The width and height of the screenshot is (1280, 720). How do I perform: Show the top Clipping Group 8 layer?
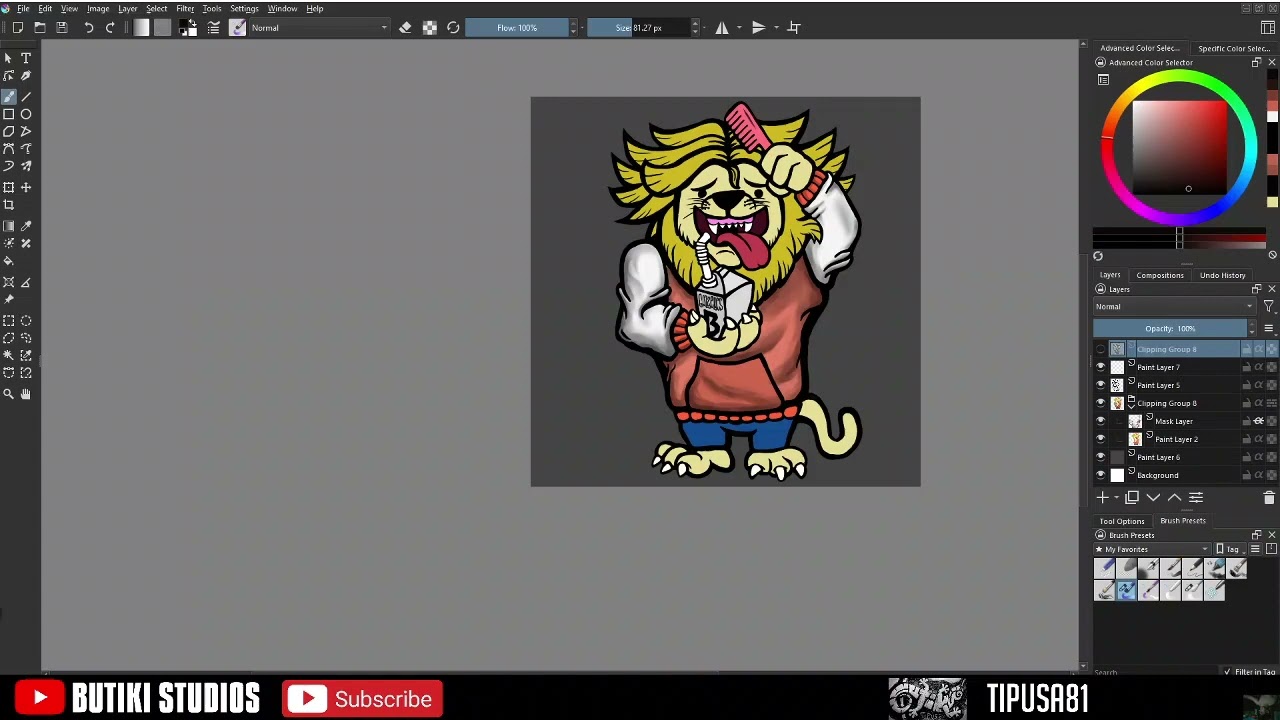coord(1101,349)
